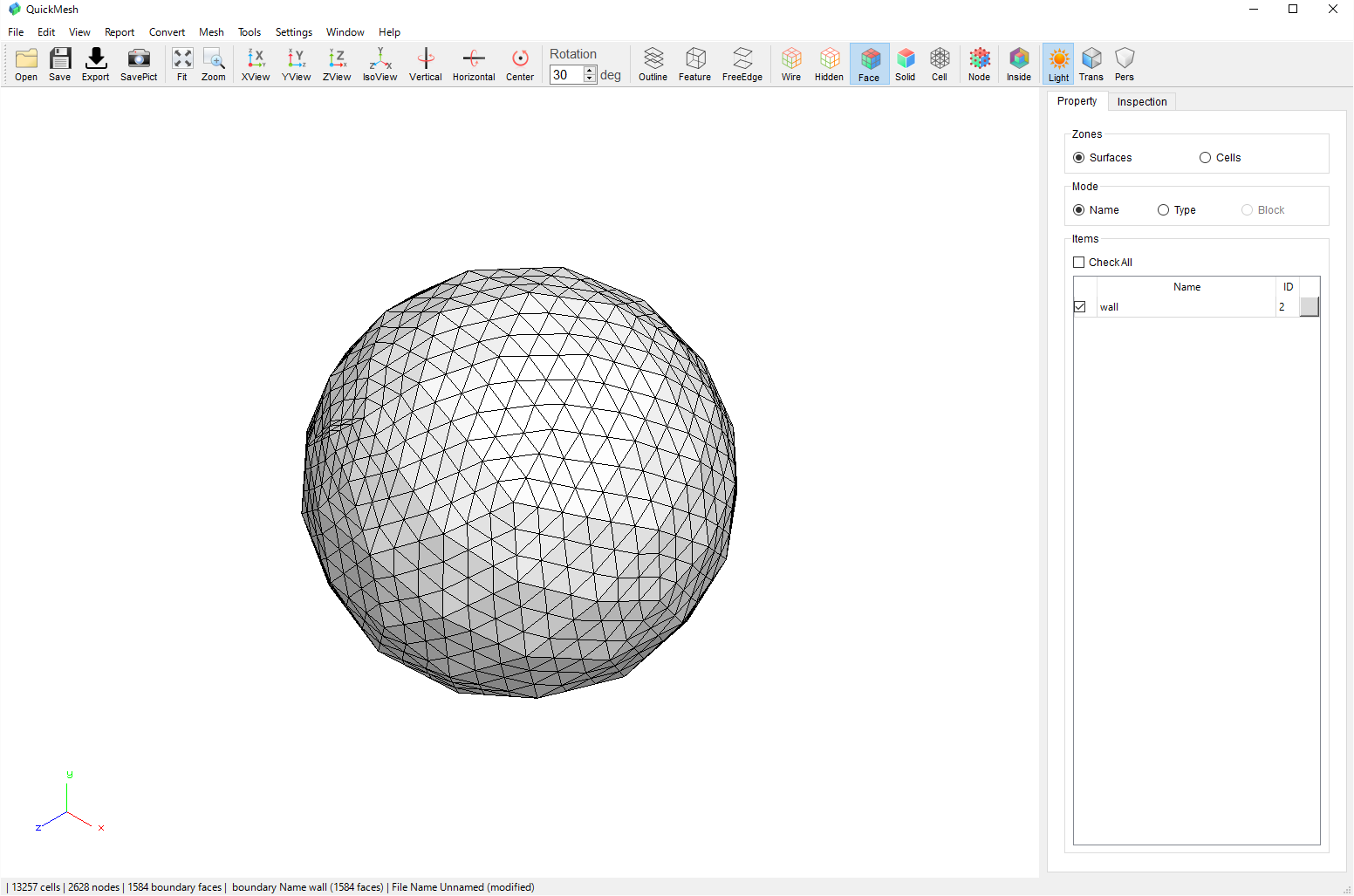Switch to the Property tab
The height and width of the screenshot is (896, 1354).
[1077, 101]
